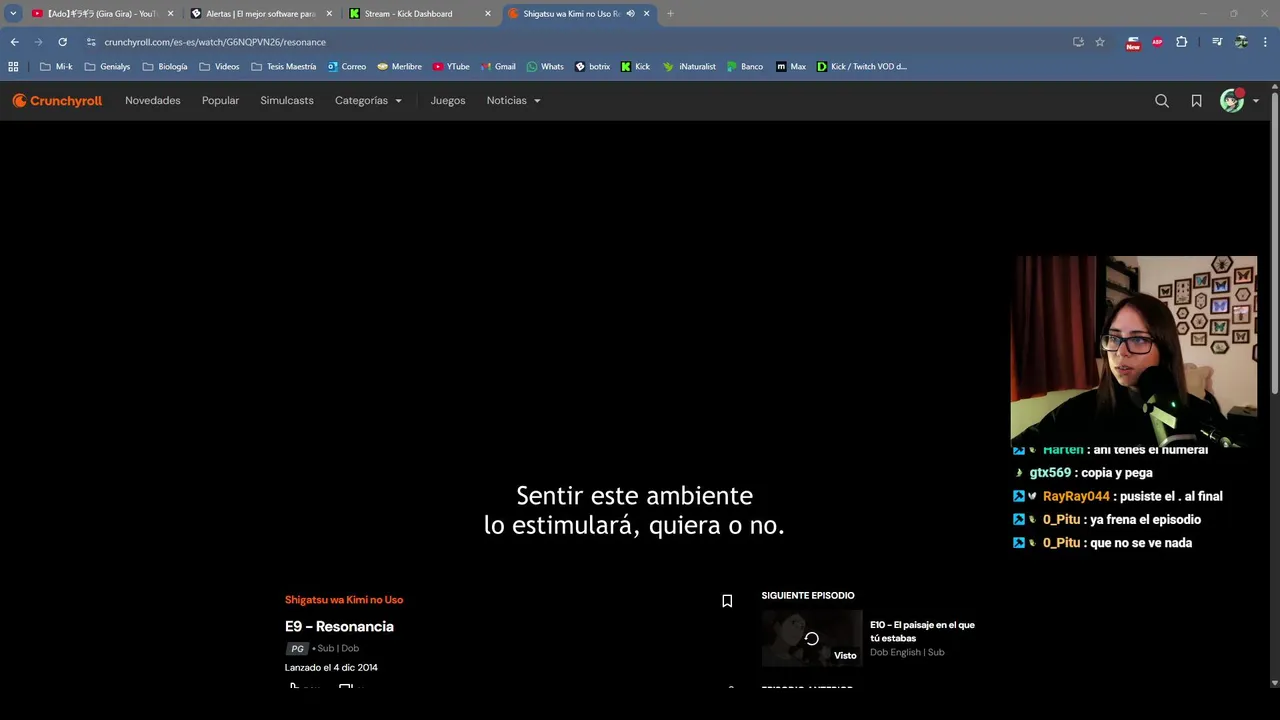Open the Videos bookmarks folder
1280x720 pixels.
pos(219,67)
